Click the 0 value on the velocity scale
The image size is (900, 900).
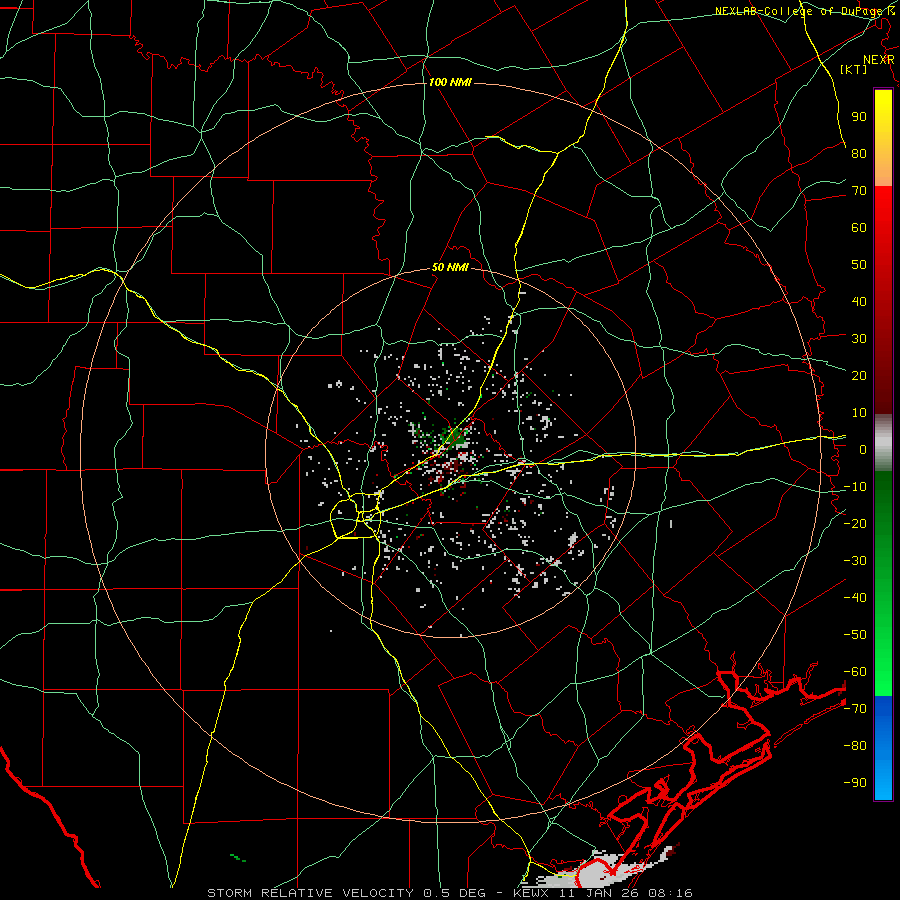click(x=863, y=449)
